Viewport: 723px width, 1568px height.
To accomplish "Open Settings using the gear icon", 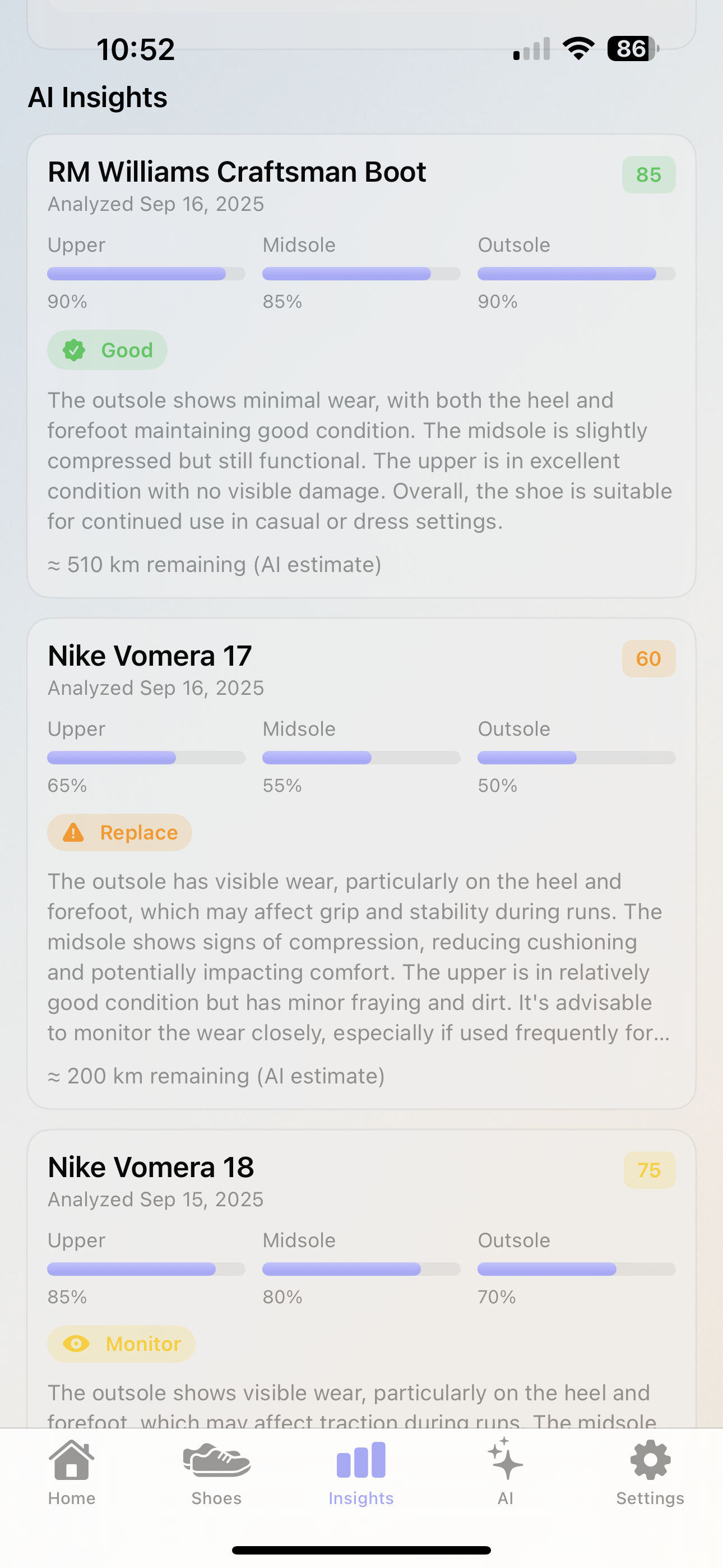I will point(650,1460).
